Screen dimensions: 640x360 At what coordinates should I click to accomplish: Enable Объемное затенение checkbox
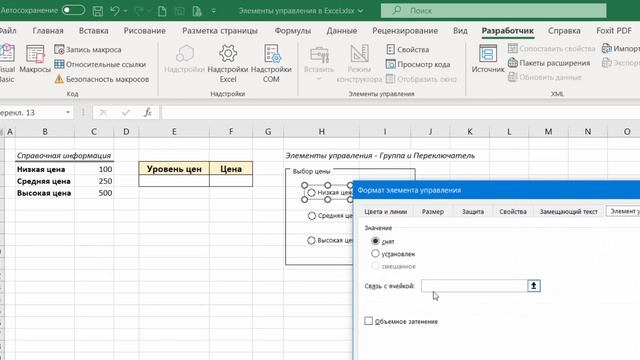tap(369, 321)
